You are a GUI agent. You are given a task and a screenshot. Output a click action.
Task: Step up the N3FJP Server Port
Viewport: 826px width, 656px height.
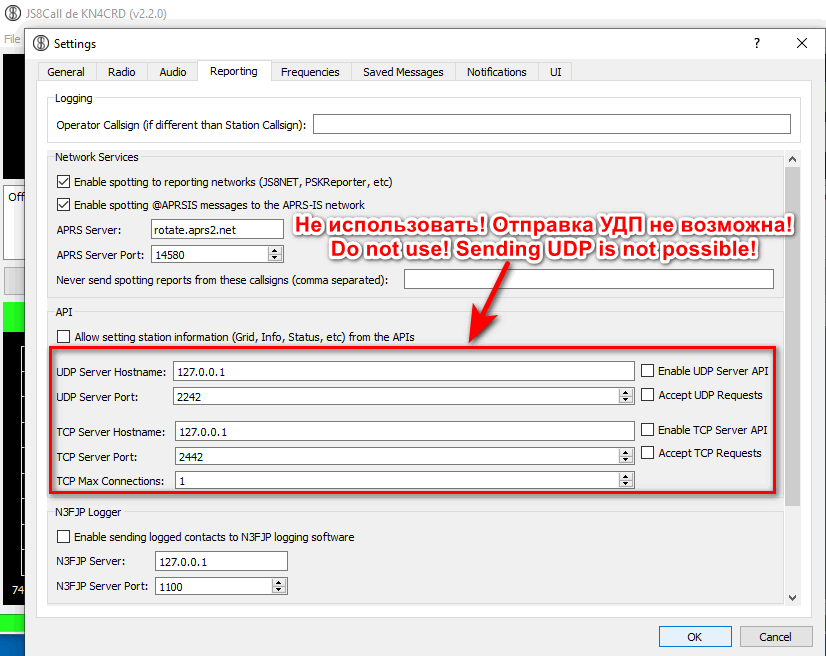click(x=279, y=582)
